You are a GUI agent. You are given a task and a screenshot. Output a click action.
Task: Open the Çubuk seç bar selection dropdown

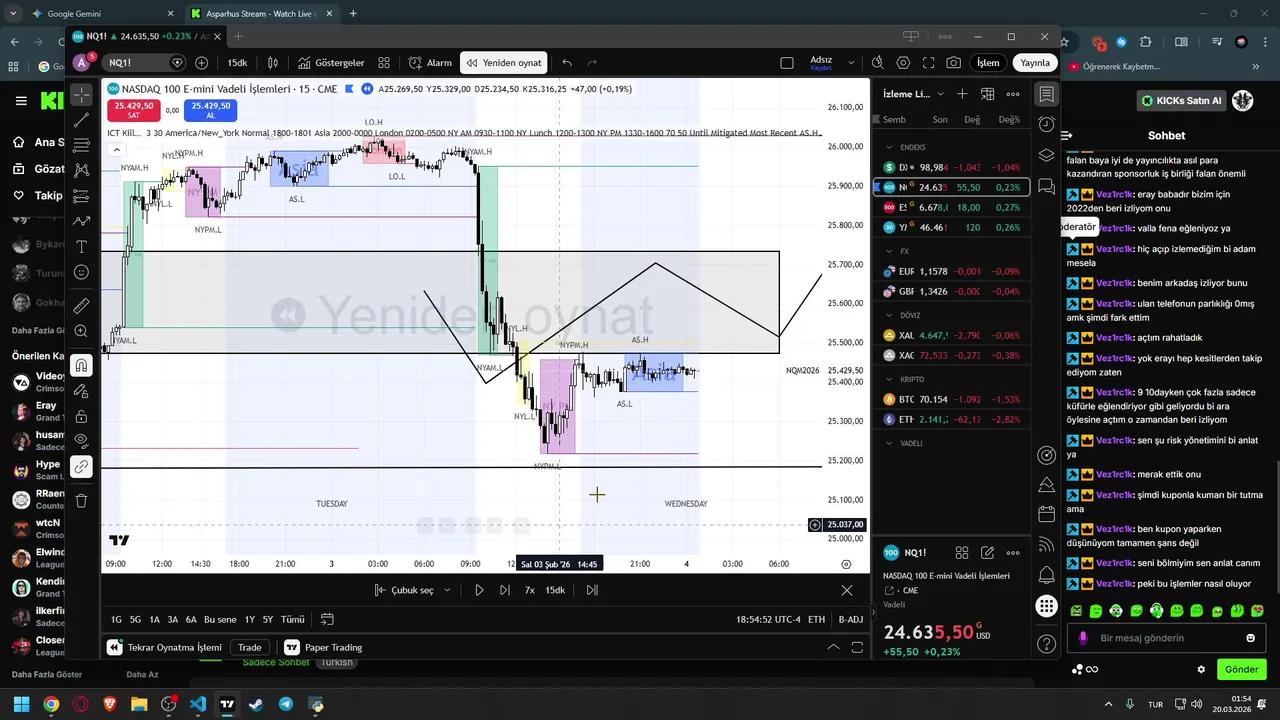point(410,590)
